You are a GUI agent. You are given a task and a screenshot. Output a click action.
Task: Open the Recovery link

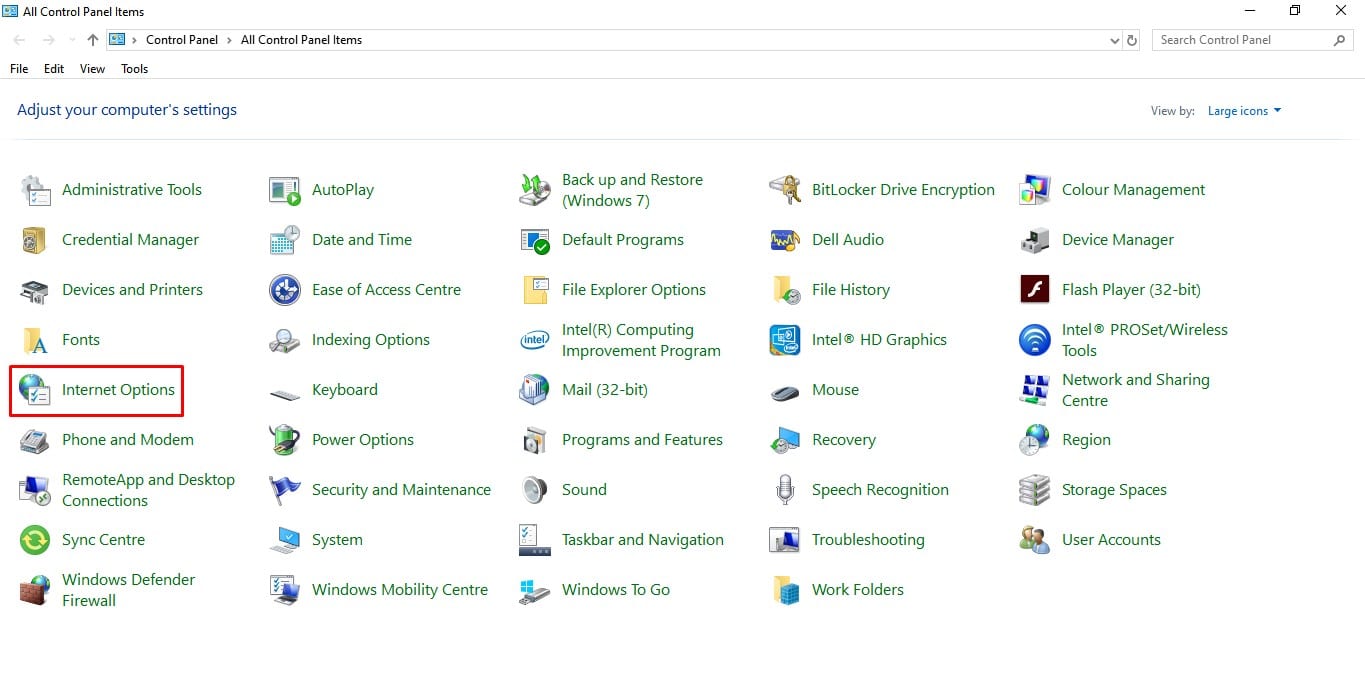(843, 440)
